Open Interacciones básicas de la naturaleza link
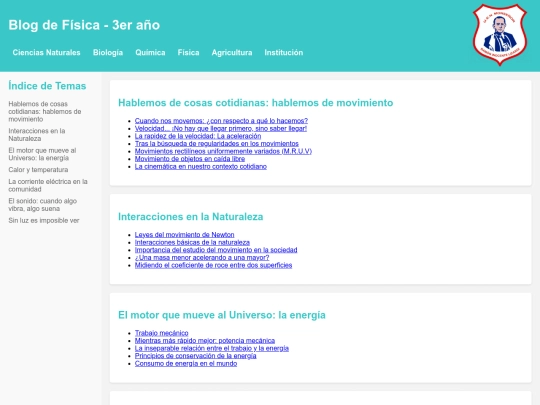 (192, 242)
